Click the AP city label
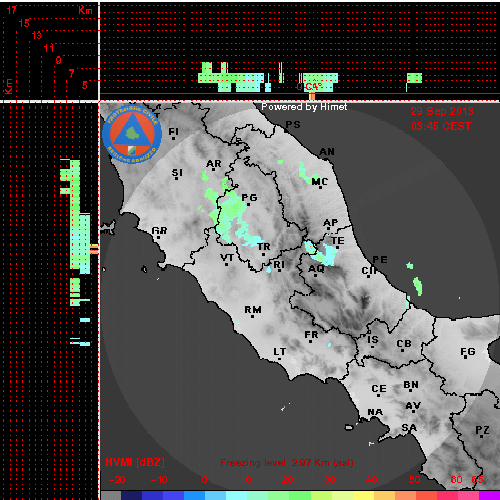The width and height of the screenshot is (500, 500). [331, 222]
